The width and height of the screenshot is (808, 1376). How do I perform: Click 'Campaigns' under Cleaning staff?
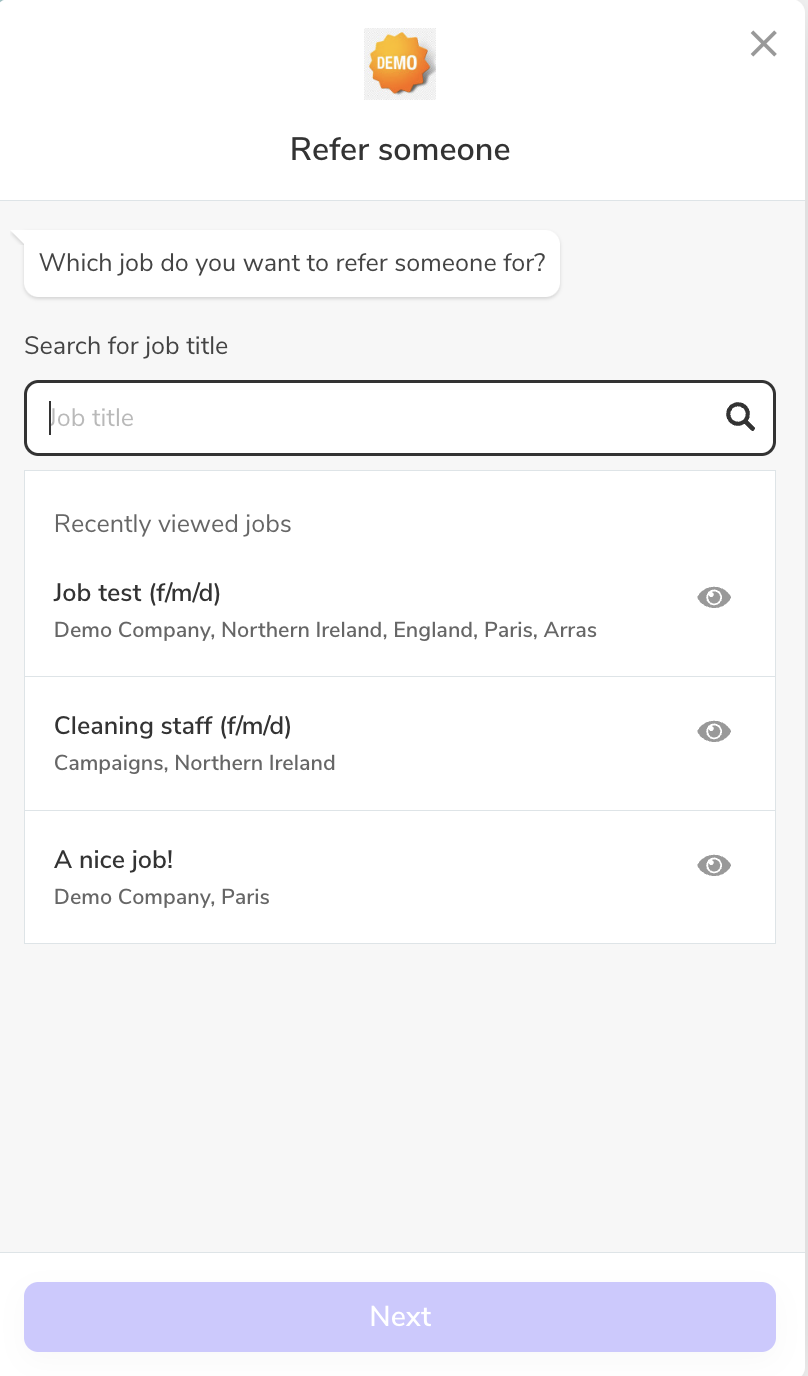[108, 763]
